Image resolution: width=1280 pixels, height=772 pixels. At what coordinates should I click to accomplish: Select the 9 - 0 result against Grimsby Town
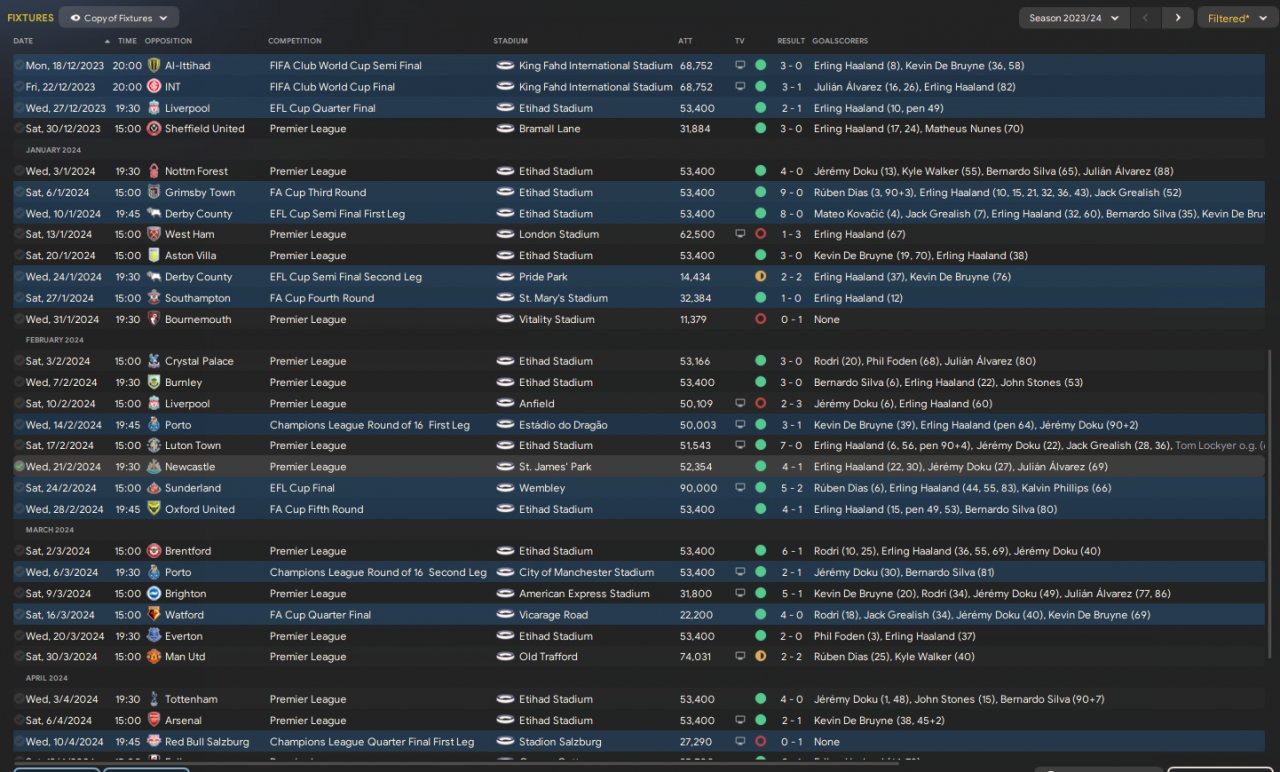click(790, 193)
